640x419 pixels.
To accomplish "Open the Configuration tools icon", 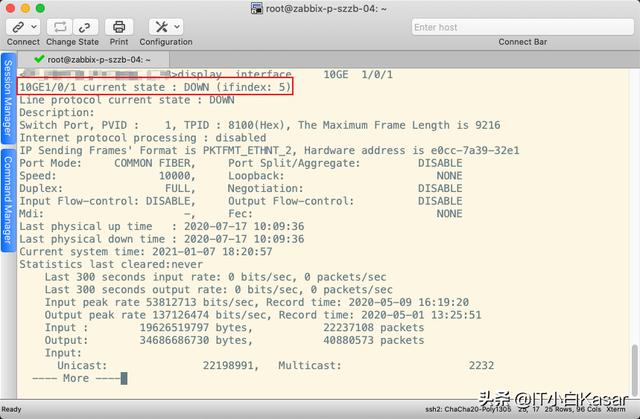I will (161, 27).
